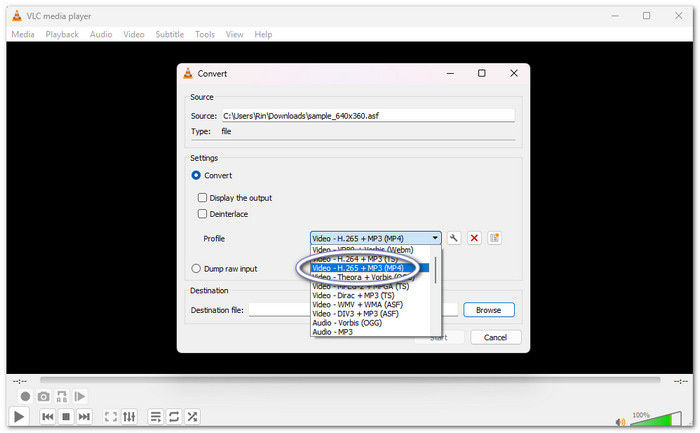
Task: Maximize the Convert dialog
Action: pyautogui.click(x=482, y=73)
